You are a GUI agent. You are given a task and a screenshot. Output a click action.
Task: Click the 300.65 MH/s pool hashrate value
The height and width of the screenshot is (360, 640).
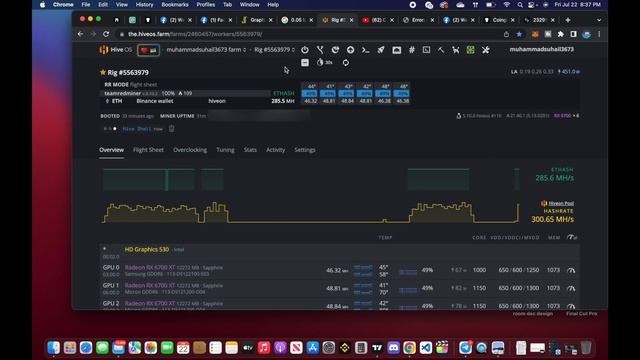[x=552, y=220]
